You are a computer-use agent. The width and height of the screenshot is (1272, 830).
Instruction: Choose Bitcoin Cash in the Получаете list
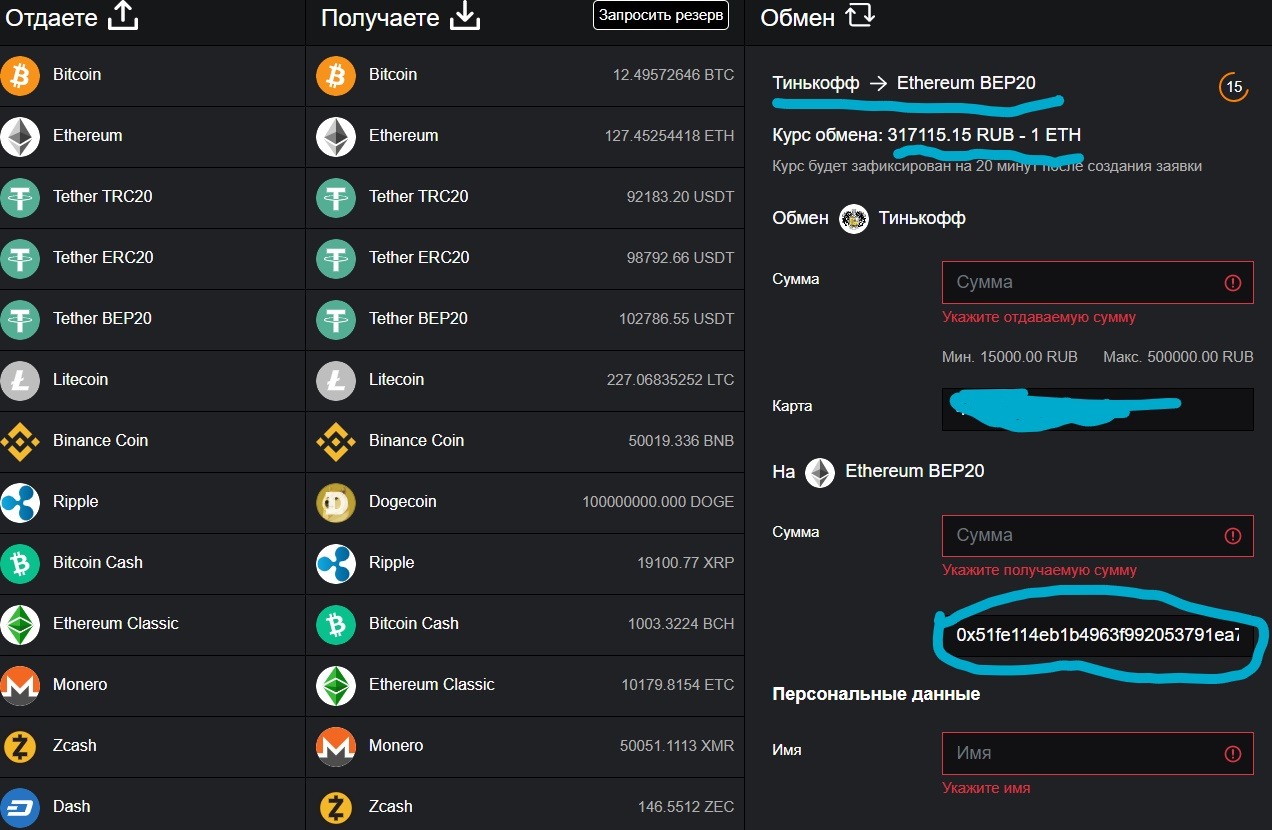tap(525, 624)
